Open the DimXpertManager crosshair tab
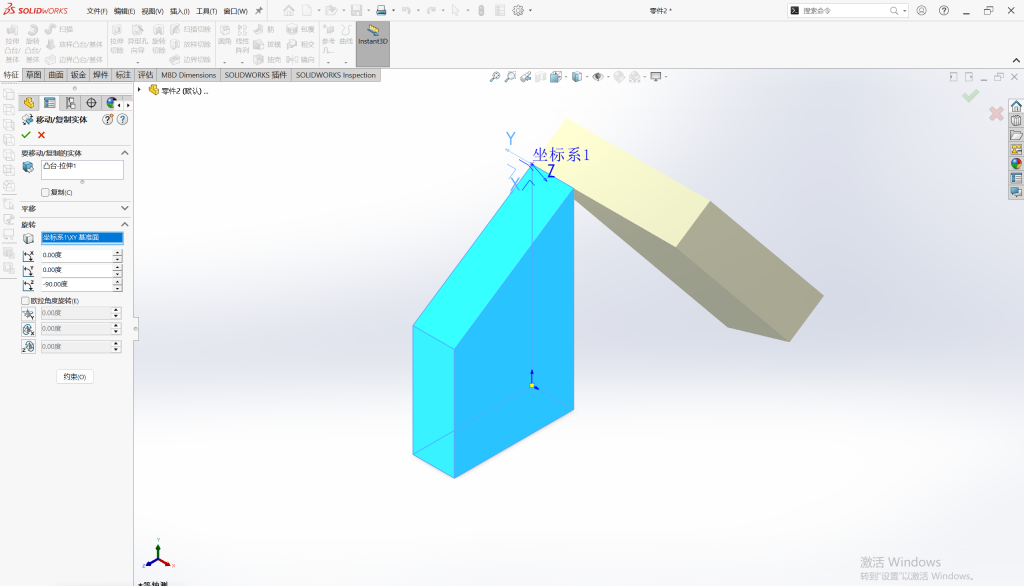 91,103
